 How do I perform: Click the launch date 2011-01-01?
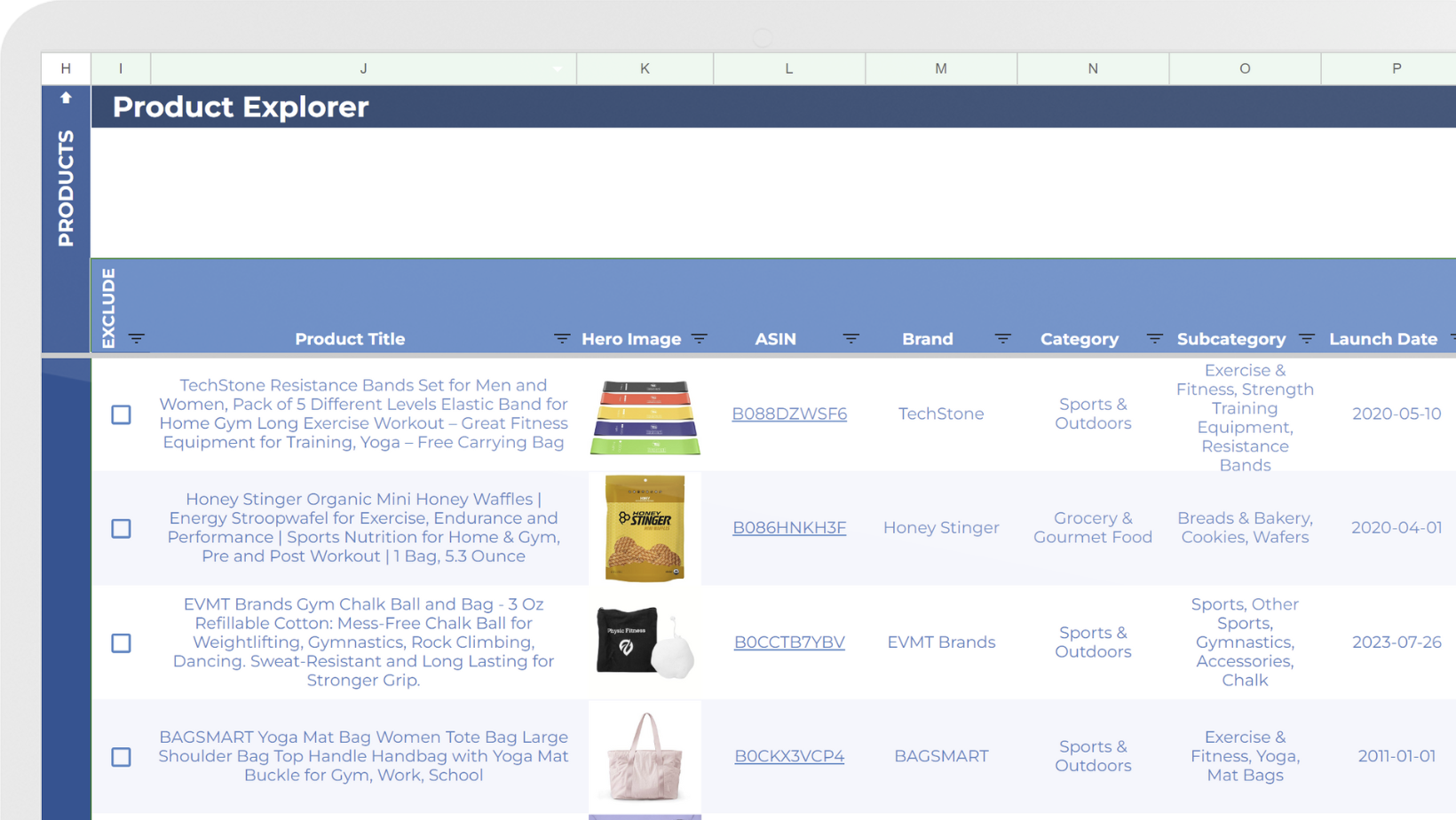[x=1397, y=756]
